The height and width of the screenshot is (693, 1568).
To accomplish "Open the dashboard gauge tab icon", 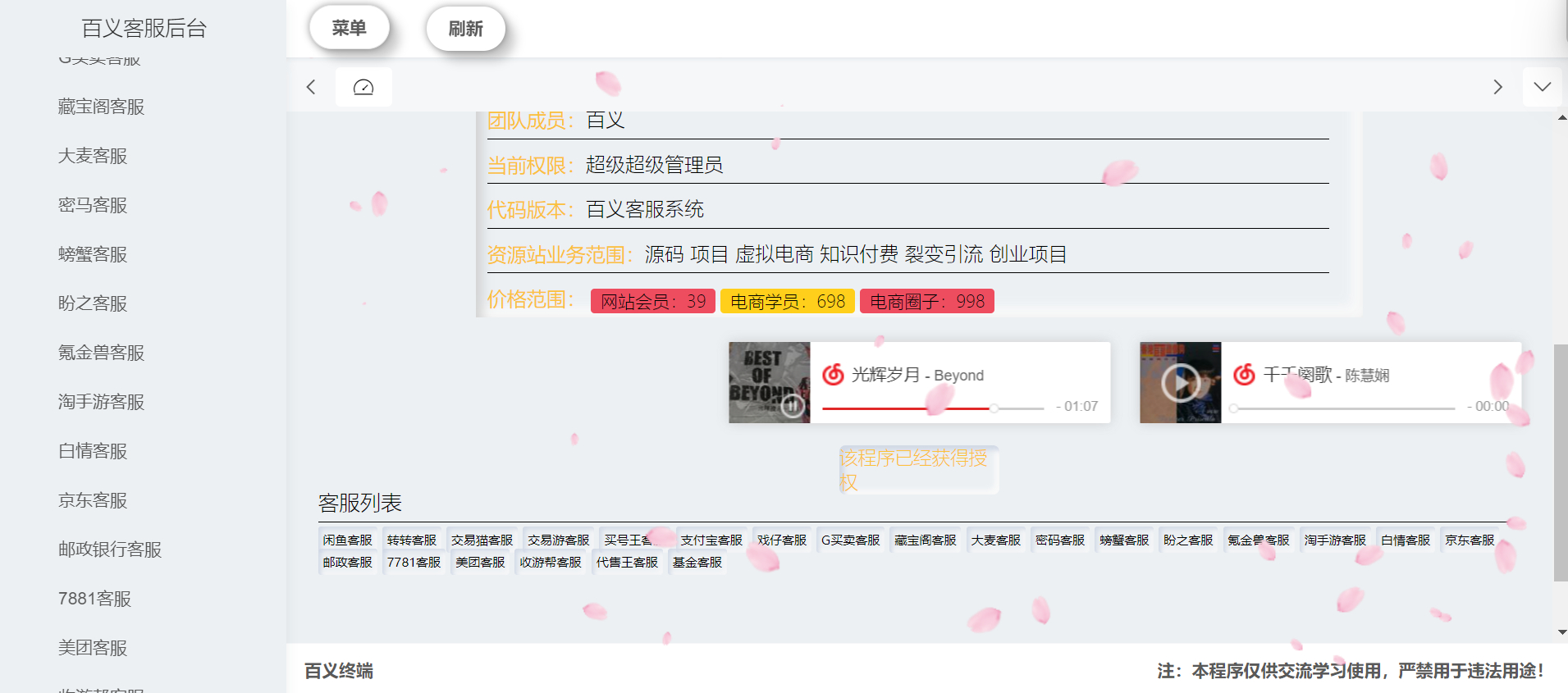I will [363, 87].
